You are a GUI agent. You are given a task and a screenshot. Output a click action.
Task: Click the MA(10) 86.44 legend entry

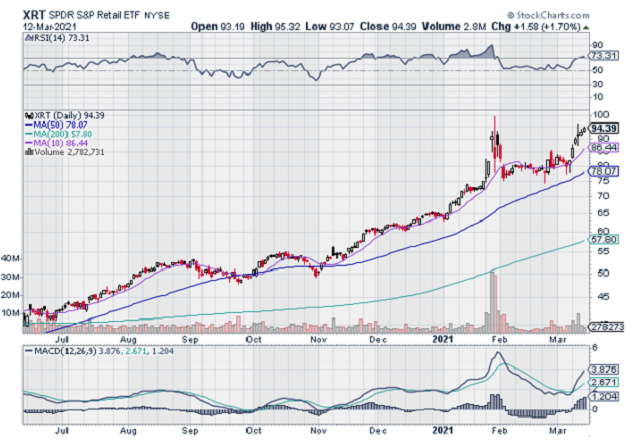click(56, 143)
